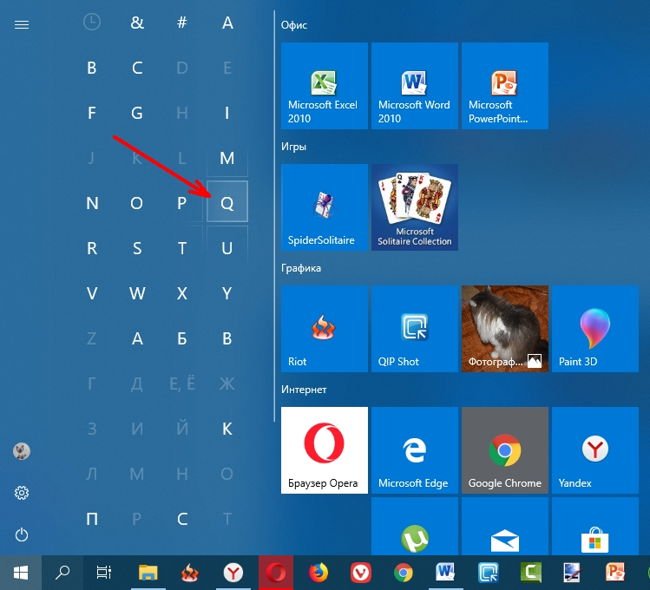Open the Mail envelope tile
This screenshot has width=650, height=590.
(505, 526)
